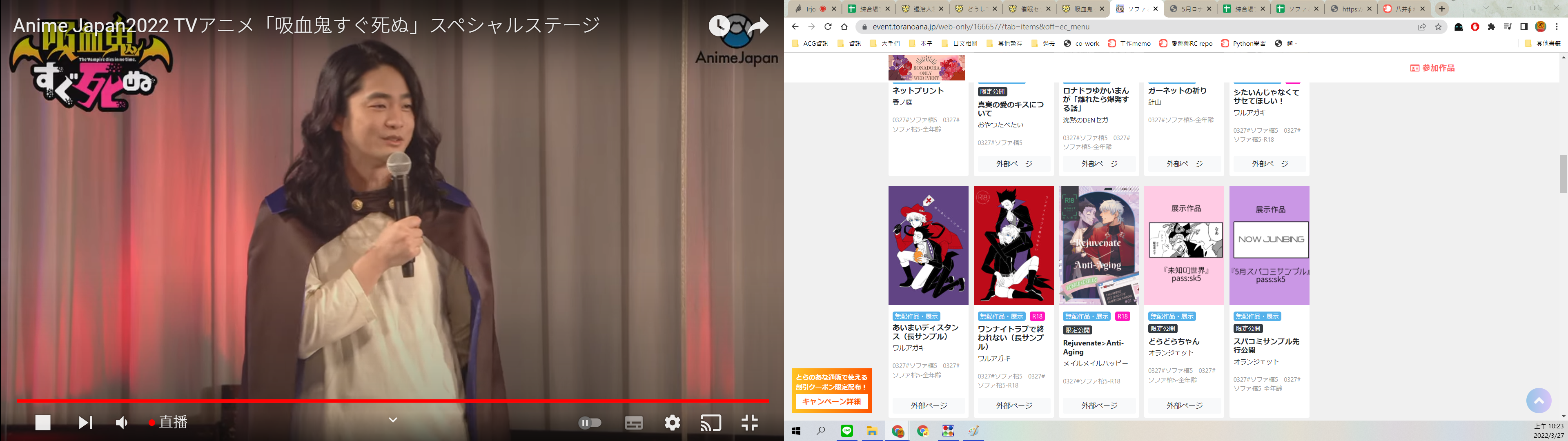Expand the chevron below the progress bar
The height and width of the screenshot is (441, 1568).
tap(392, 420)
